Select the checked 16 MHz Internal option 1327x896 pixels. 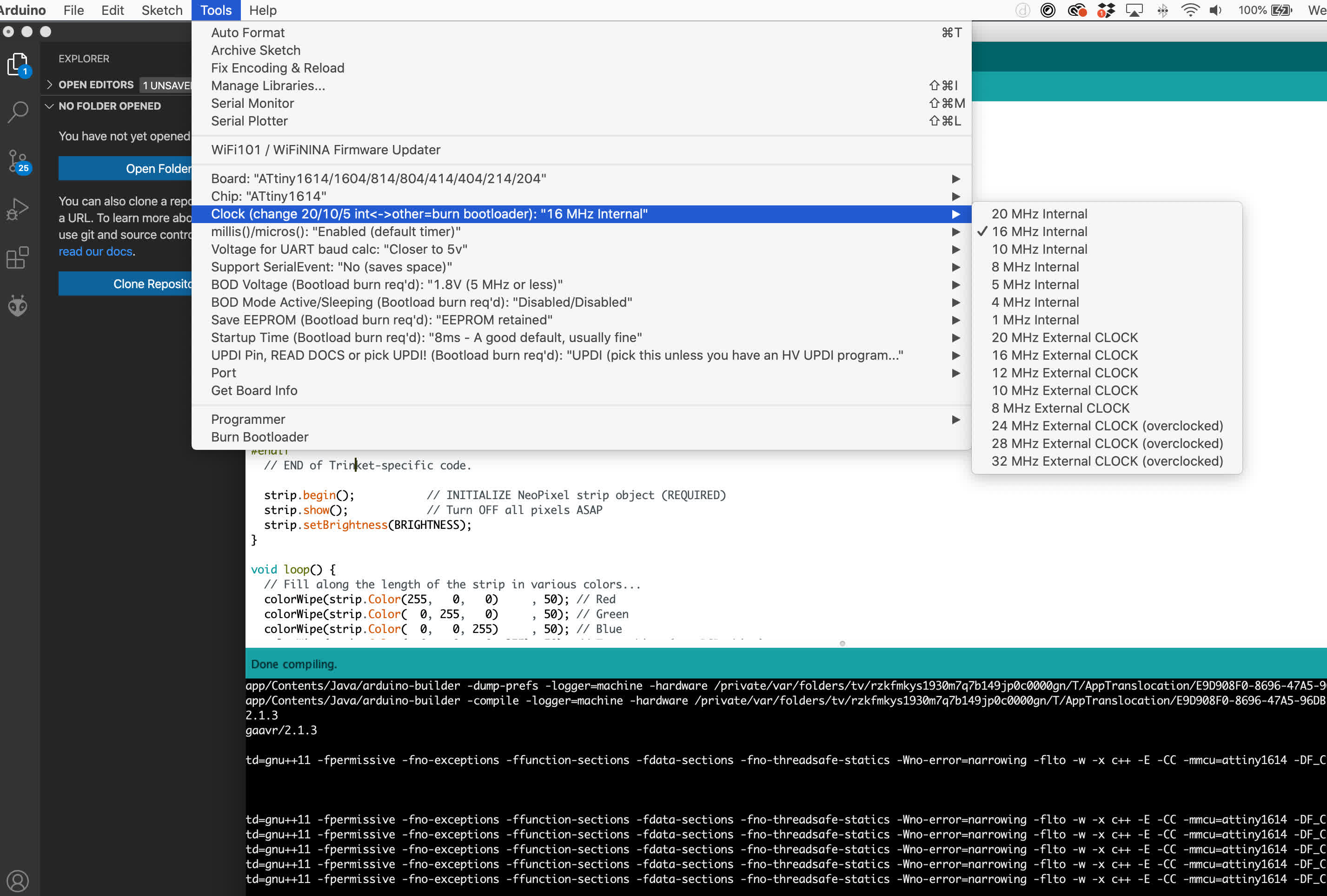[1107, 231]
